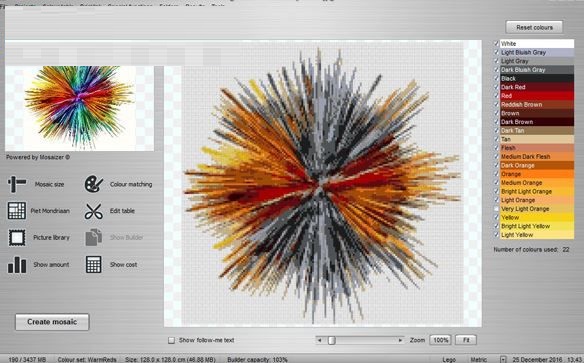Open the Mosaic size tool icon
The height and width of the screenshot is (363, 584).
(17, 184)
